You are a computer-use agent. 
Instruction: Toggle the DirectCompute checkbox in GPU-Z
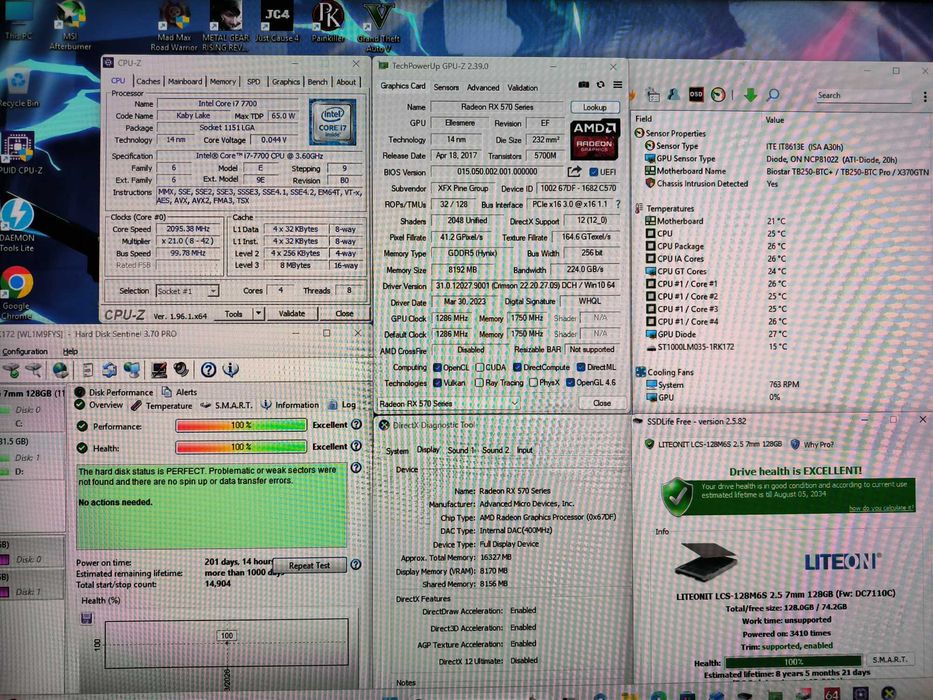(517, 367)
